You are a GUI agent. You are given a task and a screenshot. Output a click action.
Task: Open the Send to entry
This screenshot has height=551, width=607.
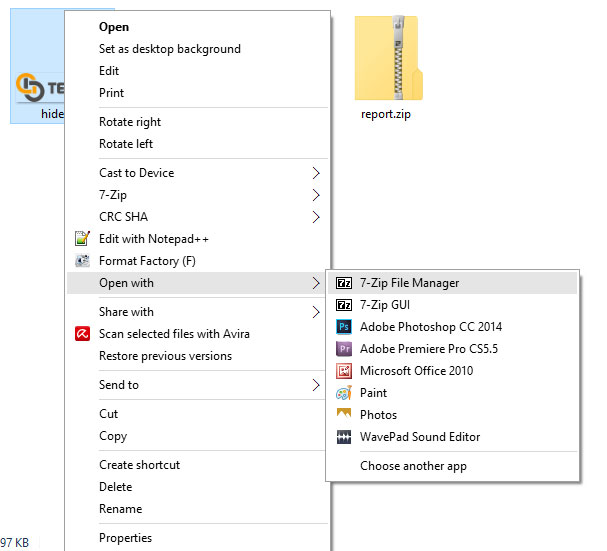click(197, 385)
